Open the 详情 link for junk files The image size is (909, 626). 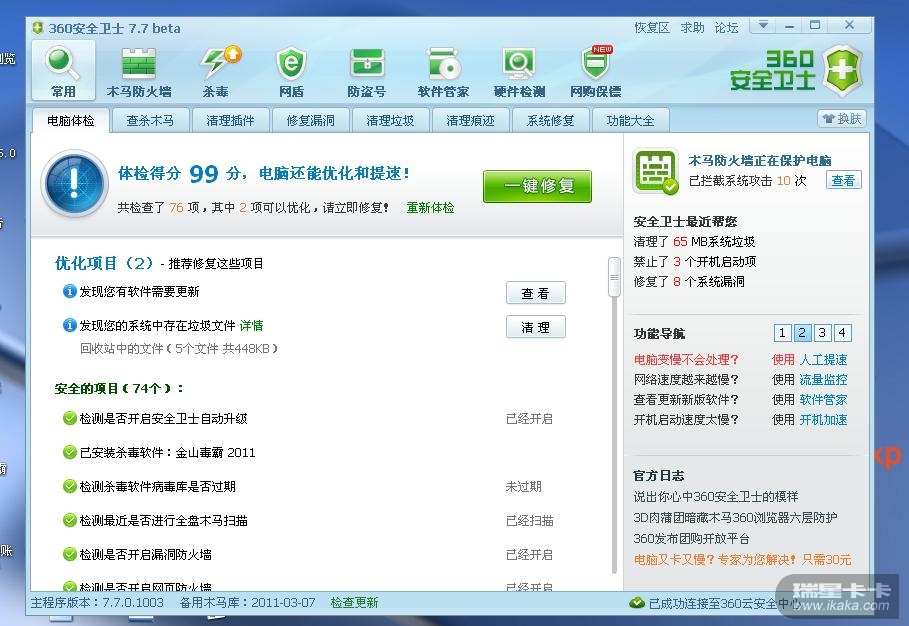point(252,325)
